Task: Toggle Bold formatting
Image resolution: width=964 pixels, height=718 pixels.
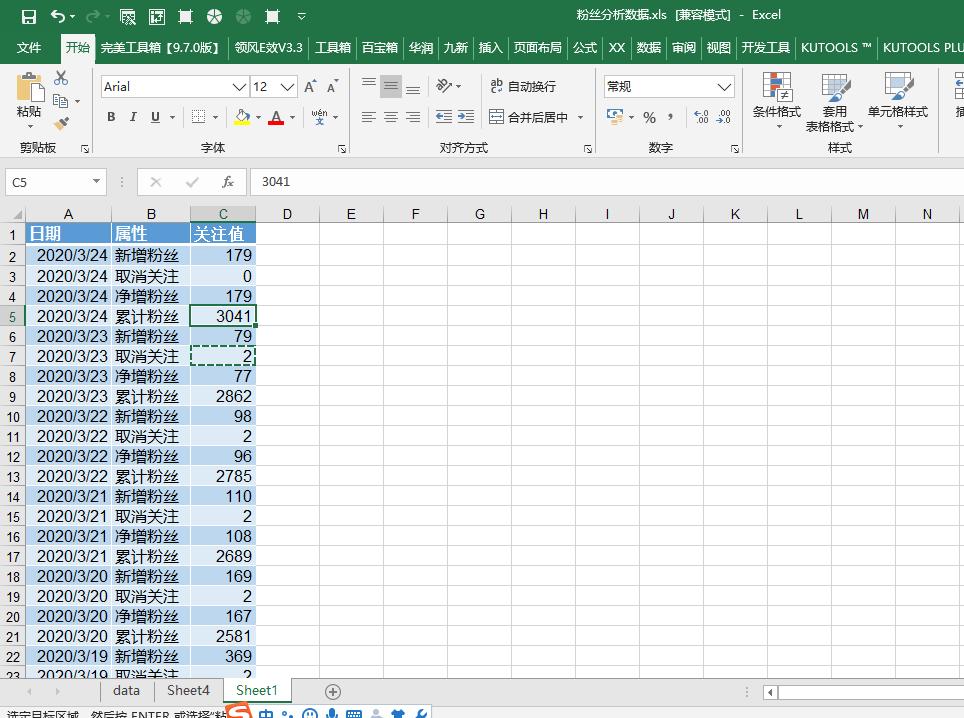Action: click(110, 117)
